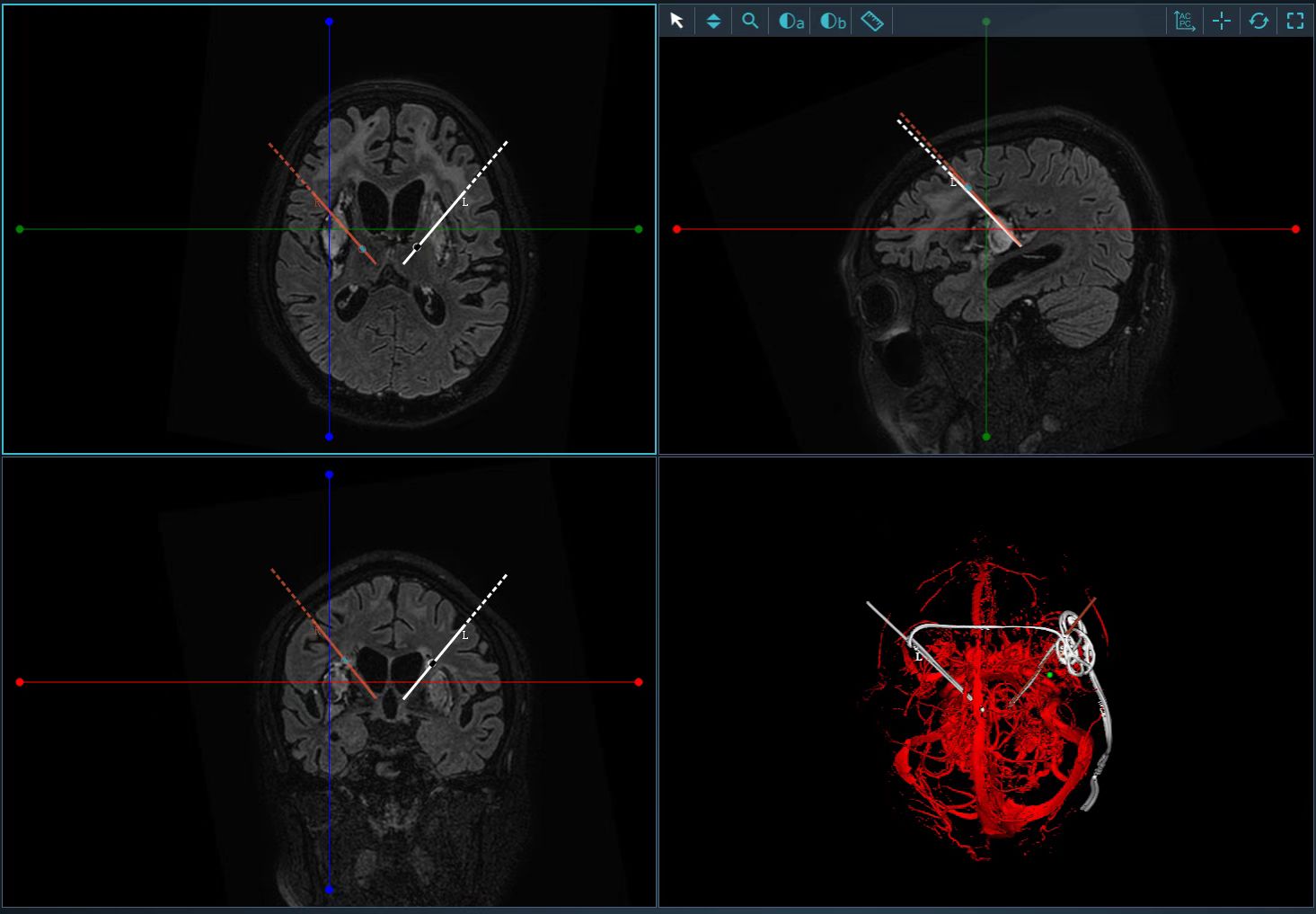
Task: Toggle the crosshair display icon
Action: [x=1222, y=21]
